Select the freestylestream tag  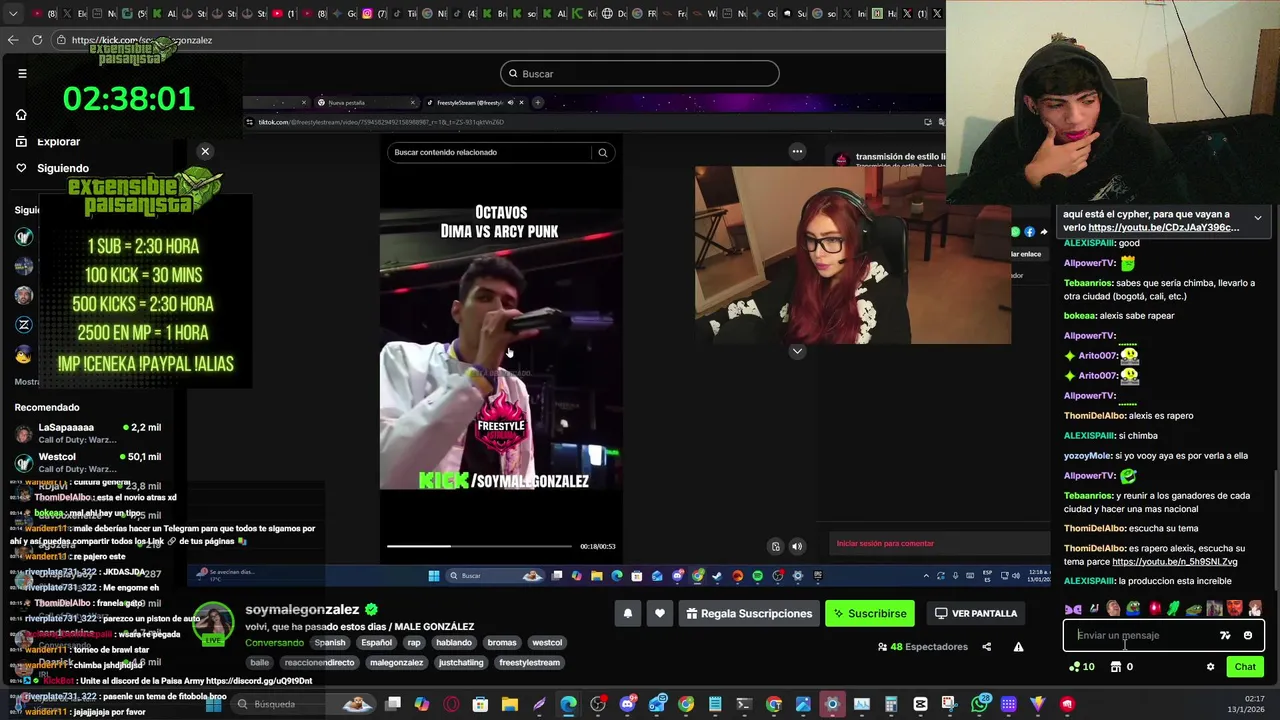point(529,662)
